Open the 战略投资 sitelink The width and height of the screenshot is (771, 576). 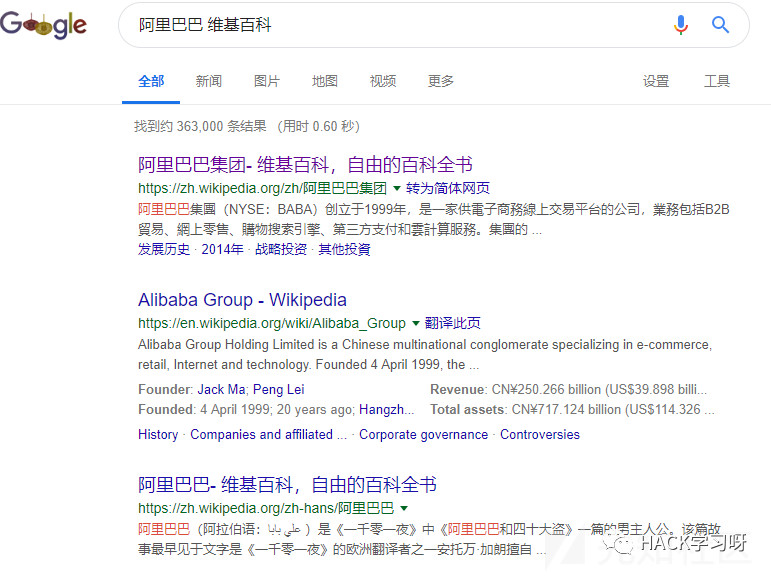281,249
